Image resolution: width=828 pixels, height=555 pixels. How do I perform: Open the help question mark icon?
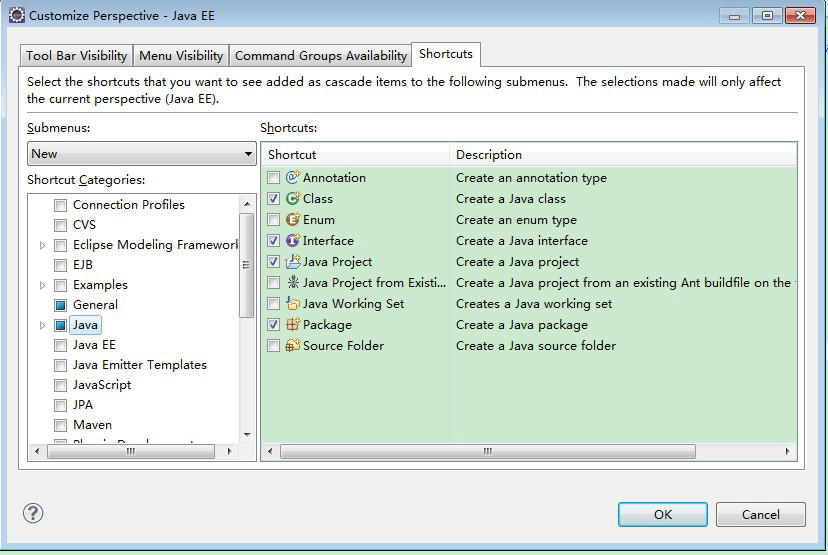pos(33,513)
